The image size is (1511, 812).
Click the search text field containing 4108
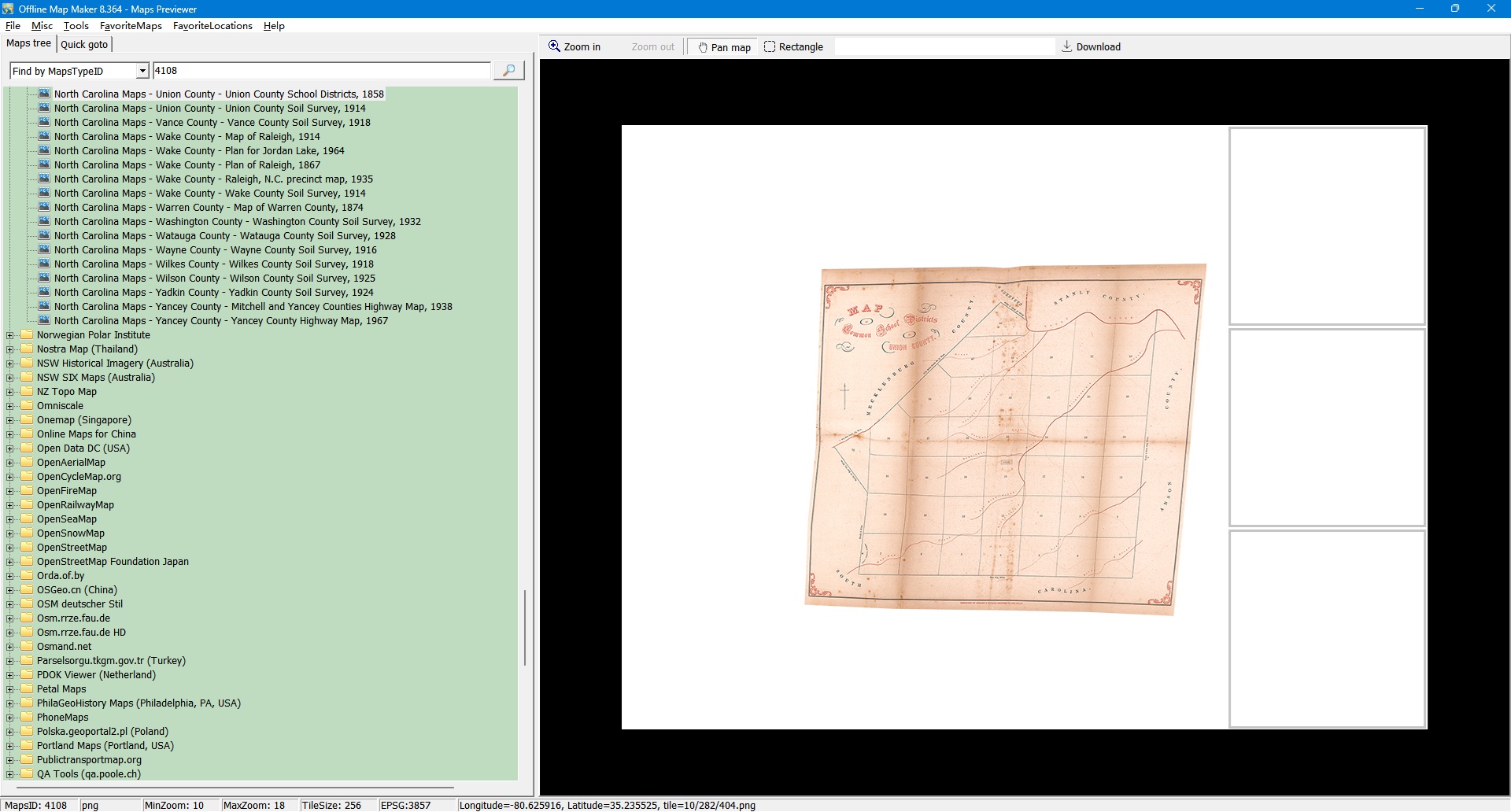tap(321, 71)
